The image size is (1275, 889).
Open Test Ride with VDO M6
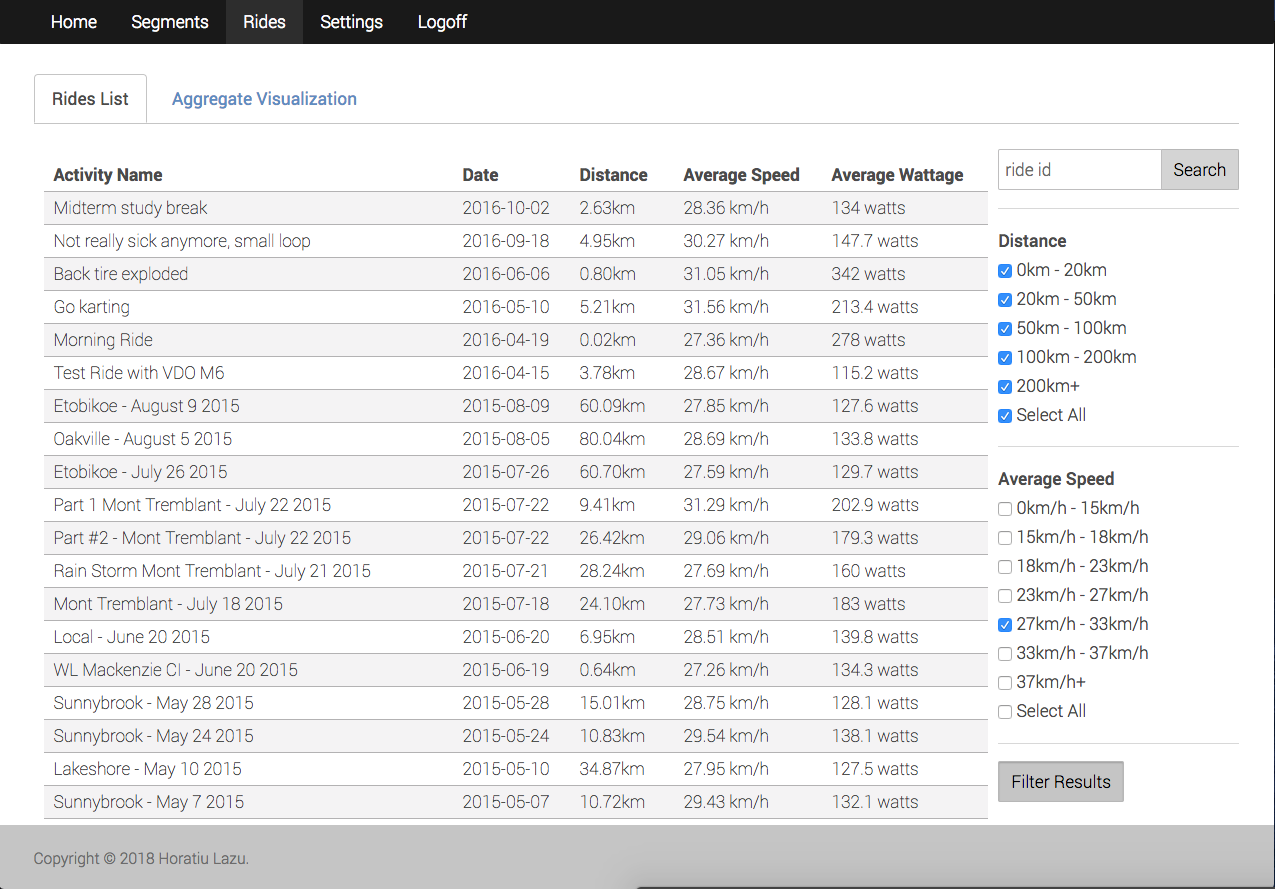point(516,373)
